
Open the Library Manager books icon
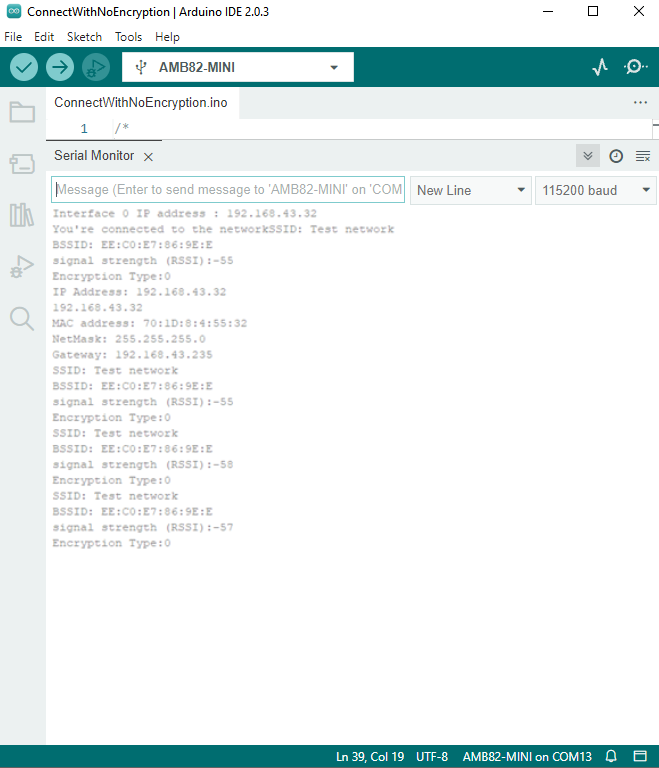(x=22, y=215)
